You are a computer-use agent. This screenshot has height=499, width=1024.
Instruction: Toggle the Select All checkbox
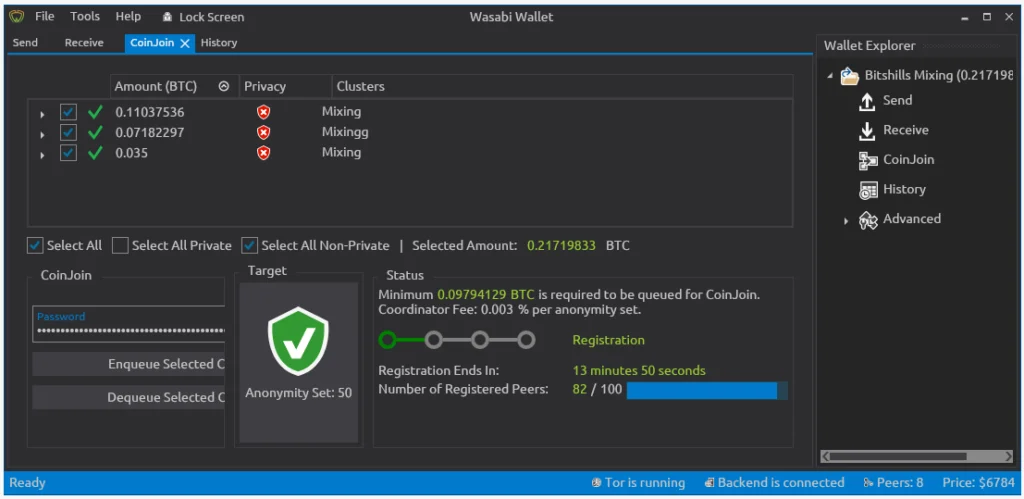click(35, 246)
